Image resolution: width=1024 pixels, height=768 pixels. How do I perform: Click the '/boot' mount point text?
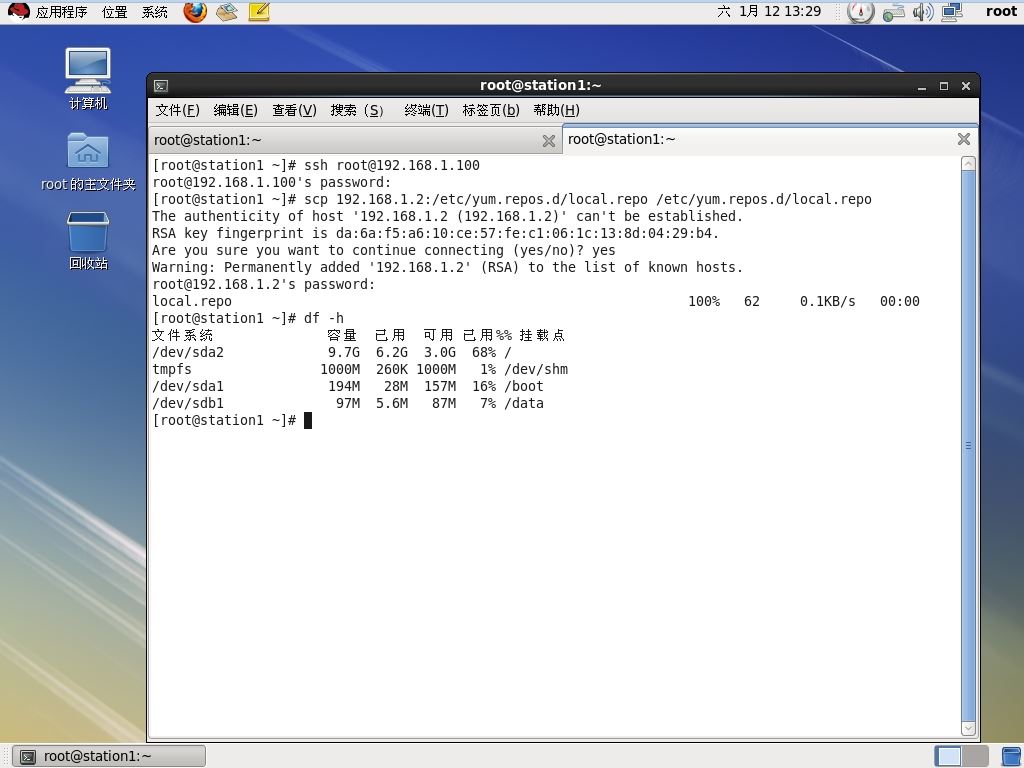coord(524,387)
